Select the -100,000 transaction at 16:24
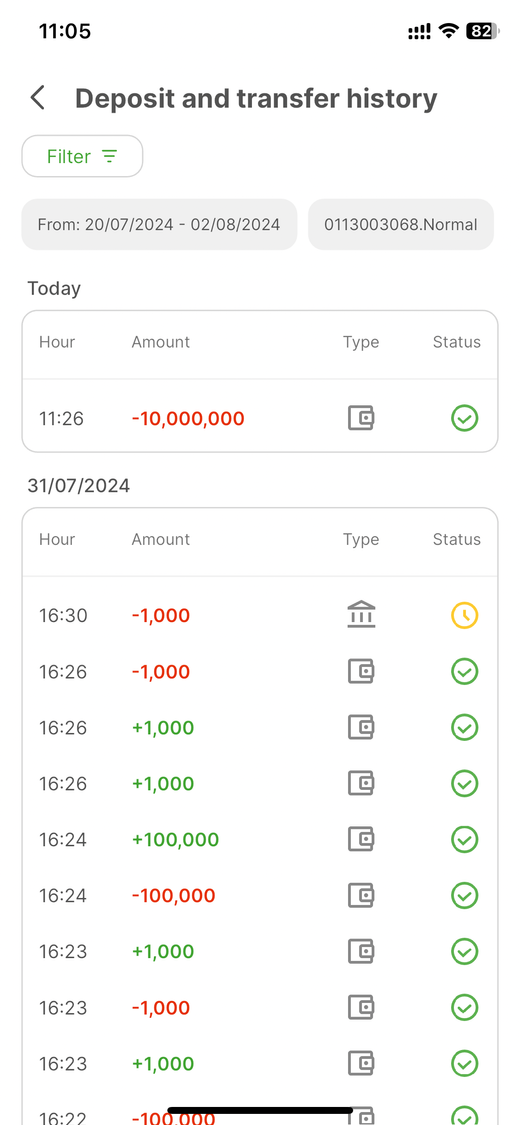 click(260, 895)
